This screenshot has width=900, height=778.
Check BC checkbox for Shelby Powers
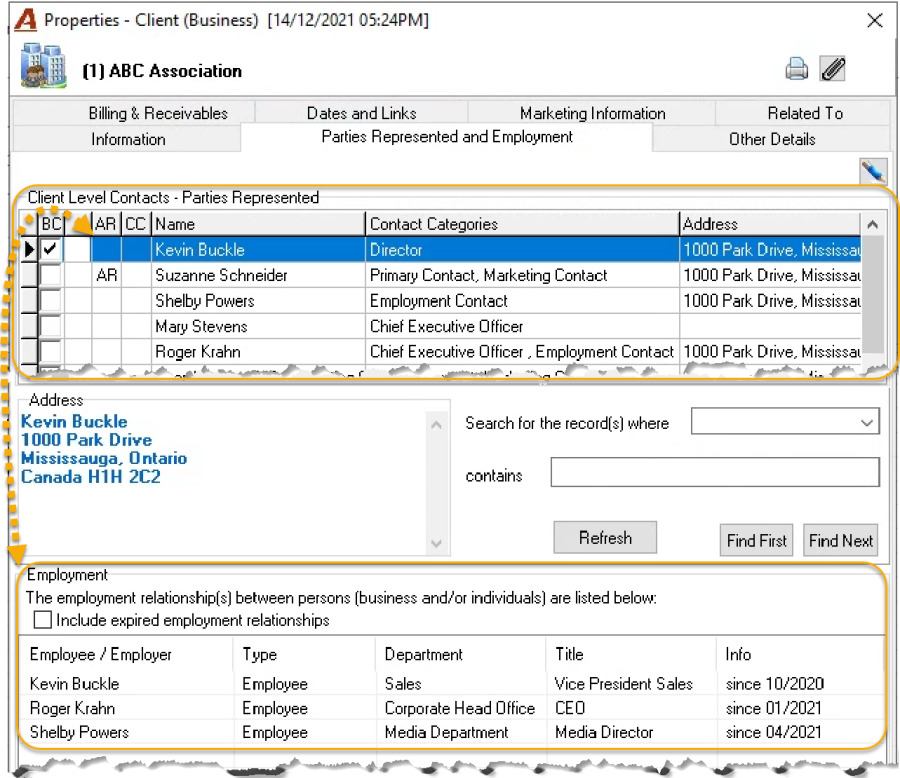tap(51, 300)
